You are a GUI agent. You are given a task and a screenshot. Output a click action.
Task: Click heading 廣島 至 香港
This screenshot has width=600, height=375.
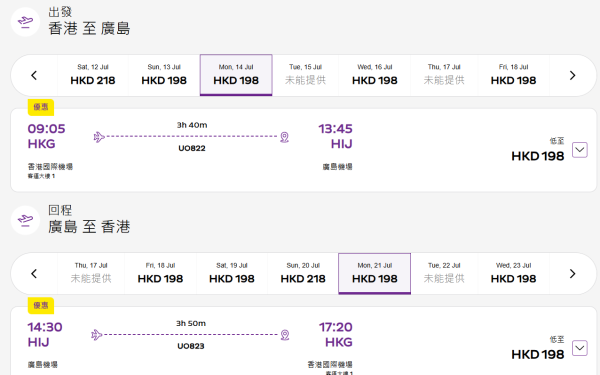click(x=89, y=227)
